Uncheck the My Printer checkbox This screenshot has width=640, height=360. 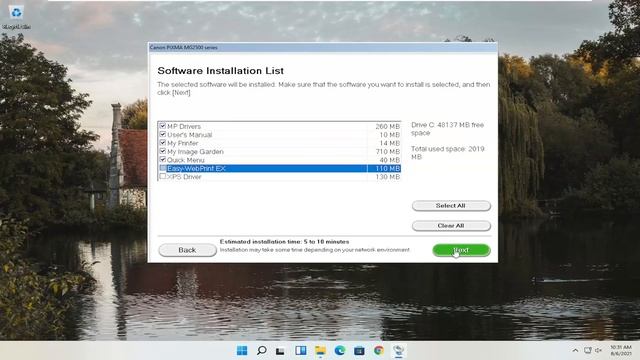point(162,143)
